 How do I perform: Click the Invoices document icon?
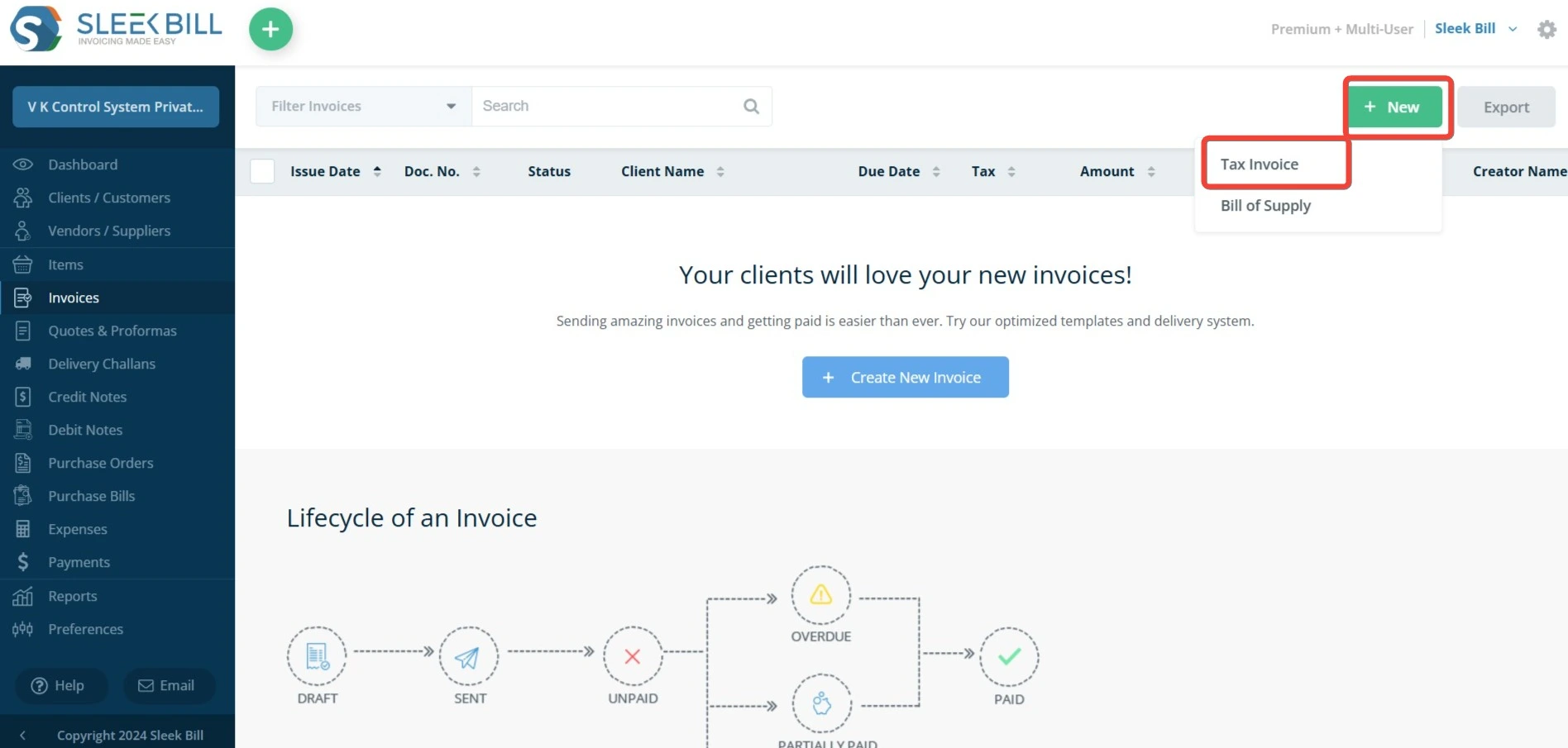pos(23,298)
